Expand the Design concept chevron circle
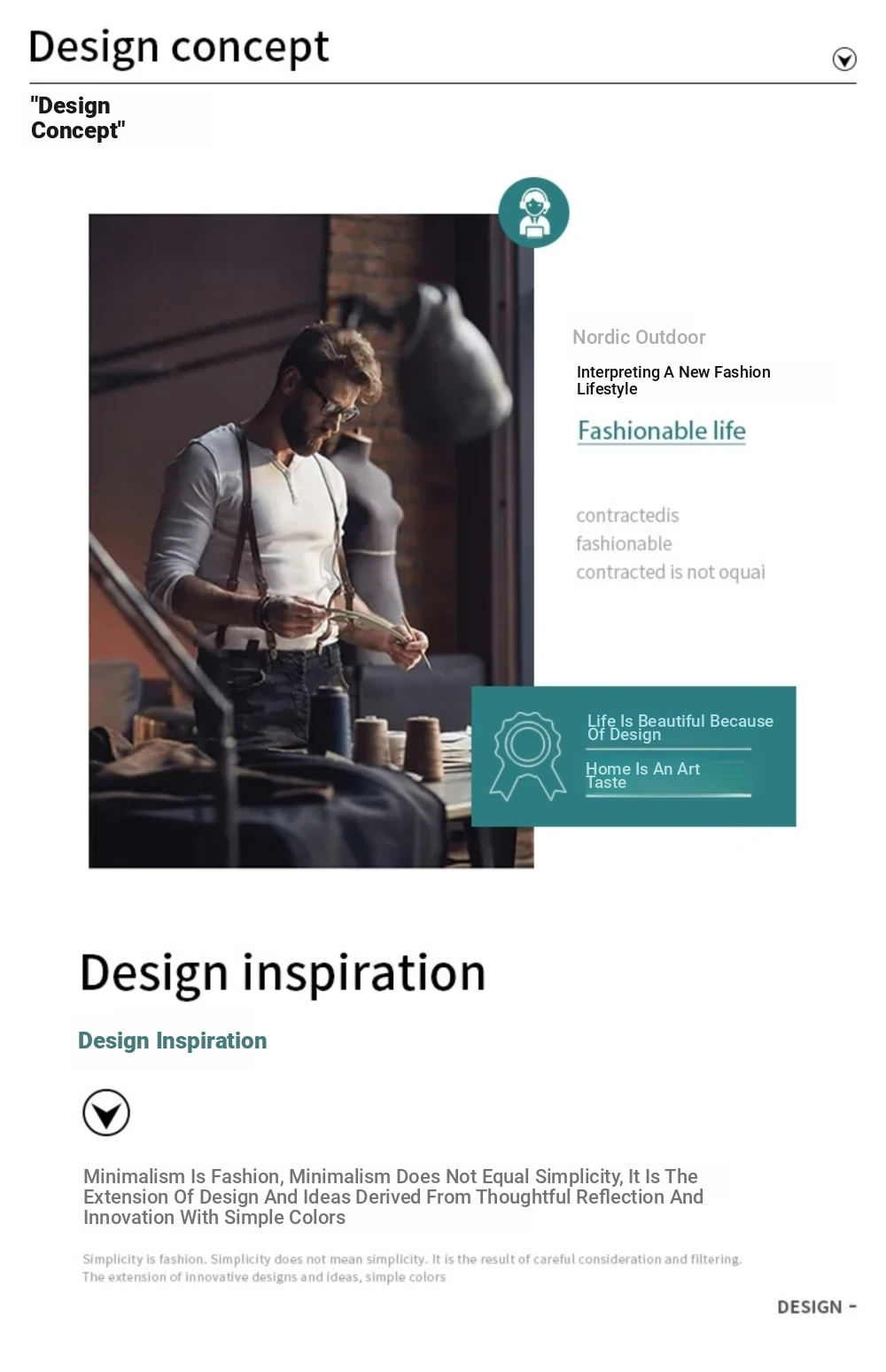The height and width of the screenshot is (1372, 886). click(844, 59)
